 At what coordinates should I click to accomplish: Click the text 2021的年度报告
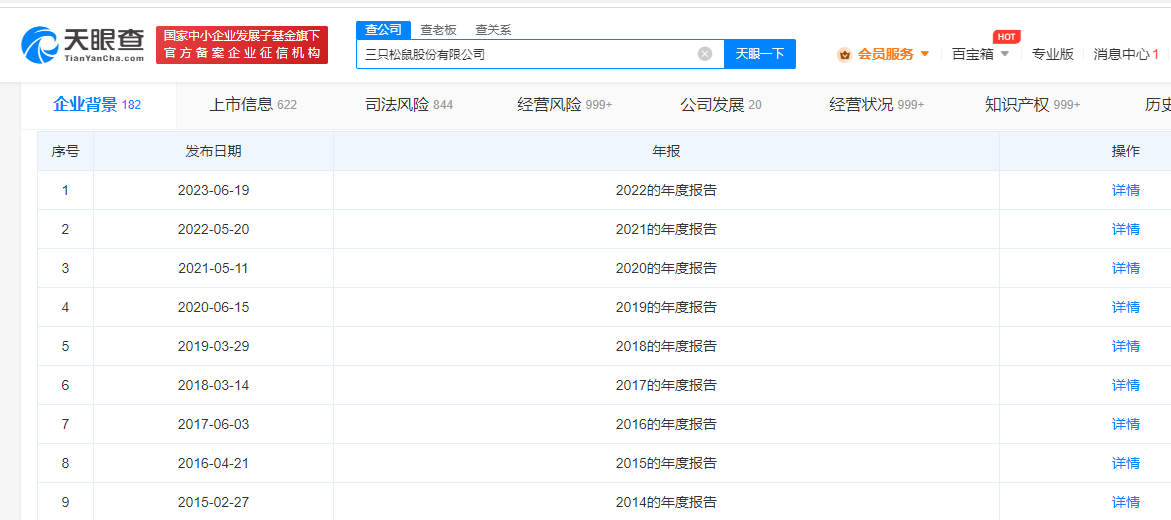[666, 229]
